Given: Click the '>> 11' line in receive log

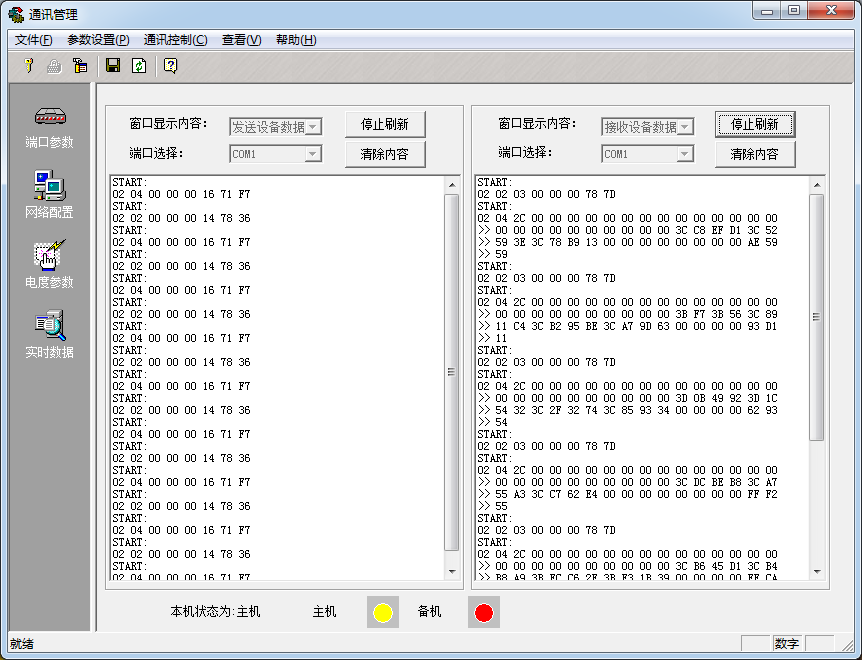Looking at the screenshot, I should tap(493, 338).
